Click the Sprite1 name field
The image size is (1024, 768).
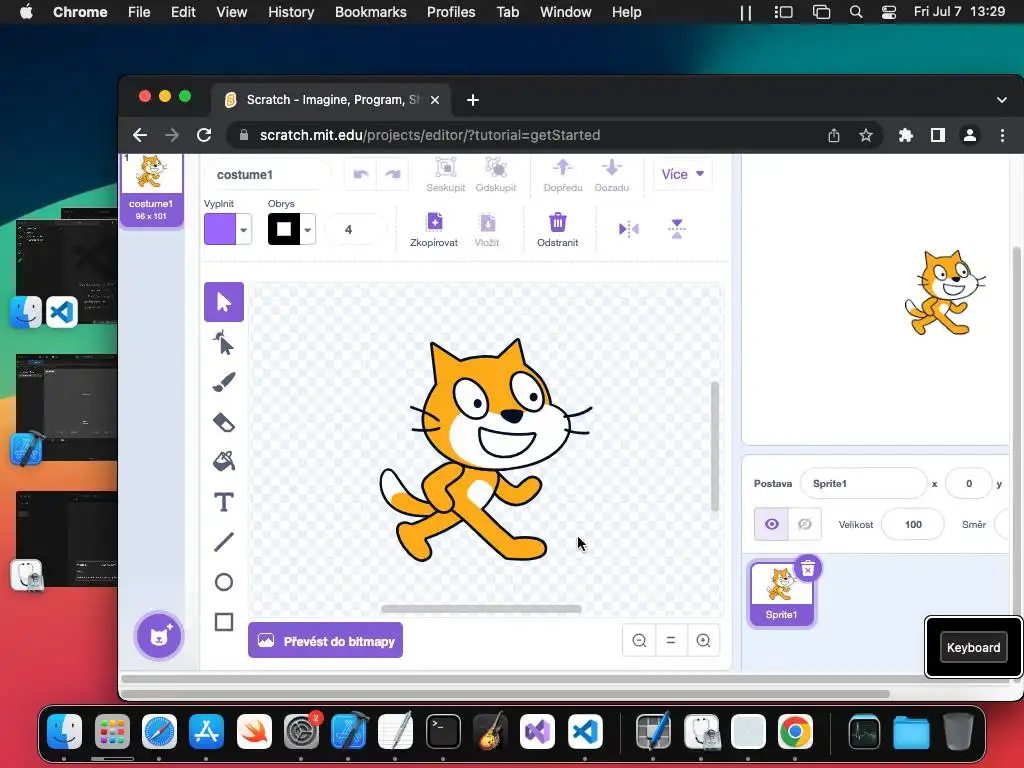[x=863, y=484]
